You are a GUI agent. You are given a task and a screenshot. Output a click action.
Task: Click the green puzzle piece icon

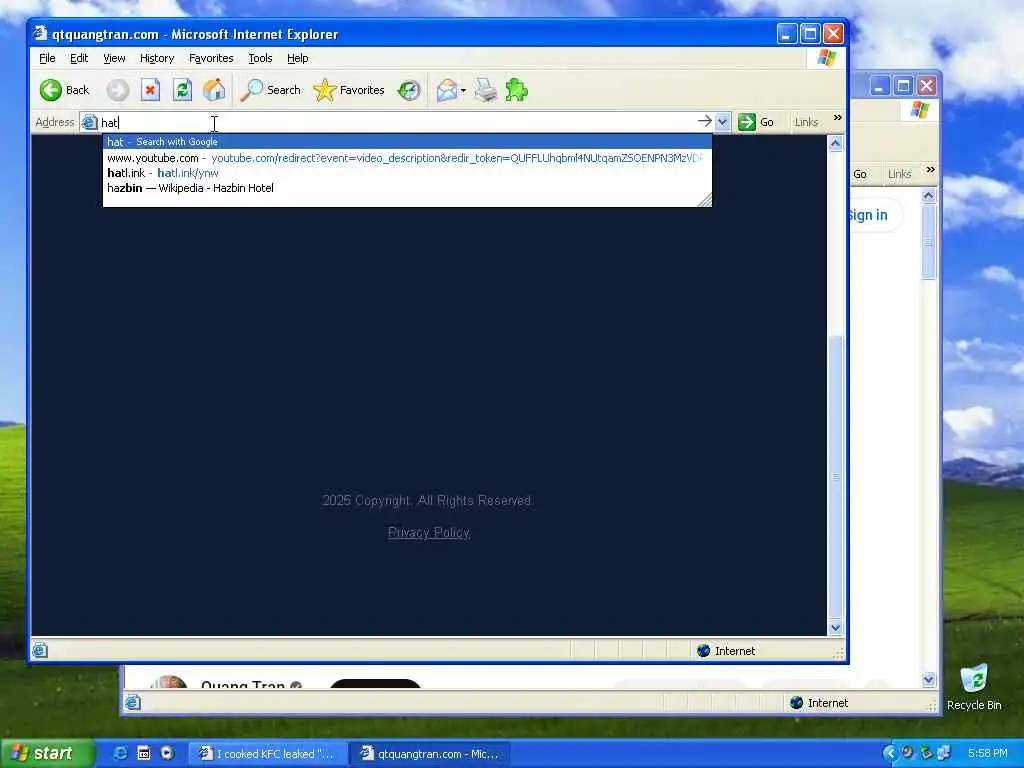517,90
